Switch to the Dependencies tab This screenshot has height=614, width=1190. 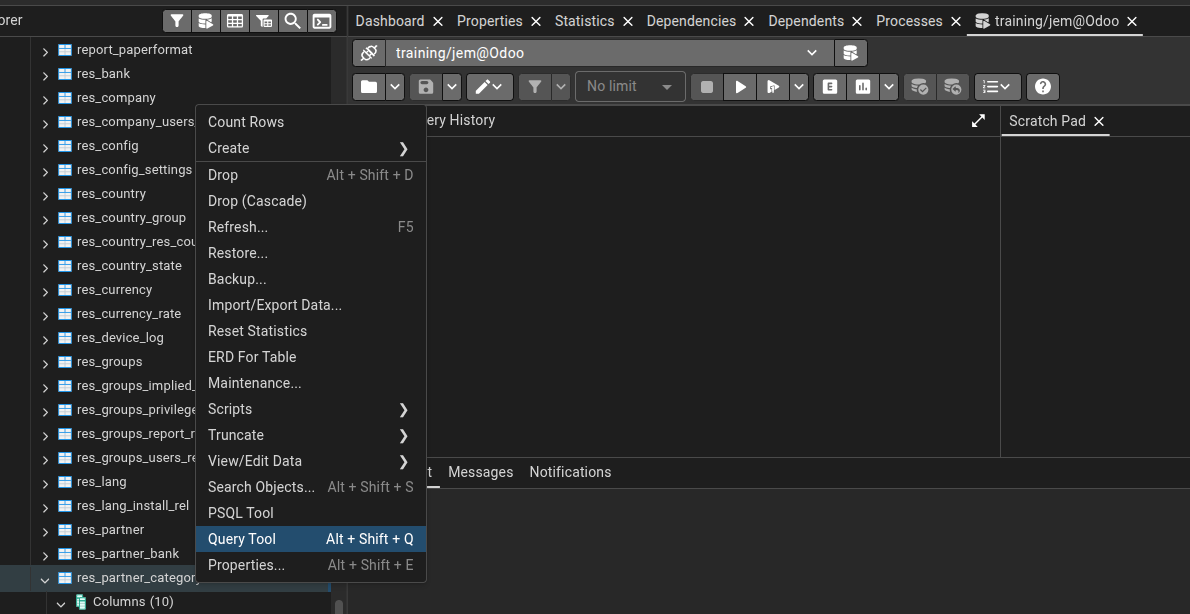pos(691,21)
